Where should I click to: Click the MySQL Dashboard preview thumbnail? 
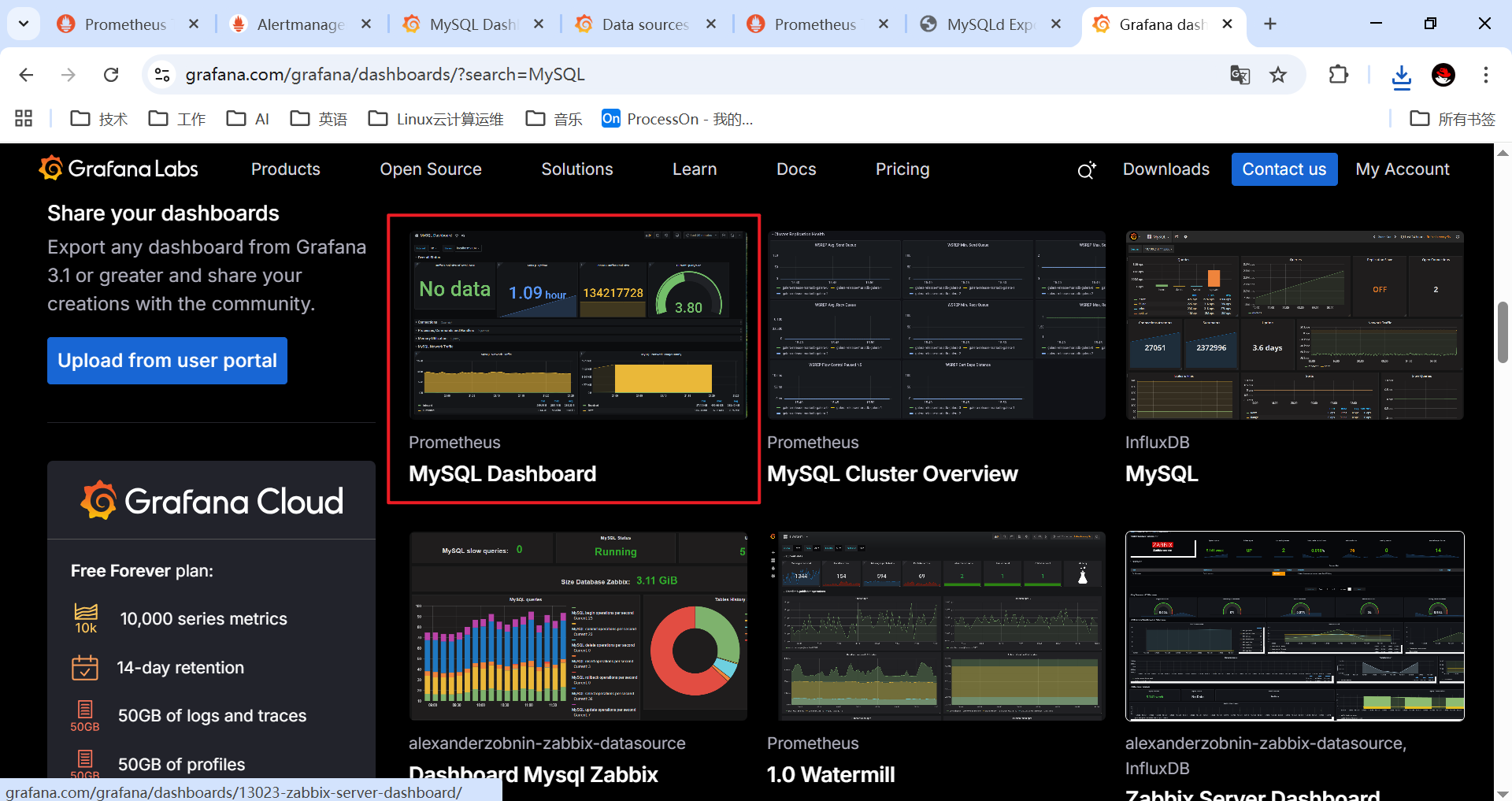click(578, 325)
